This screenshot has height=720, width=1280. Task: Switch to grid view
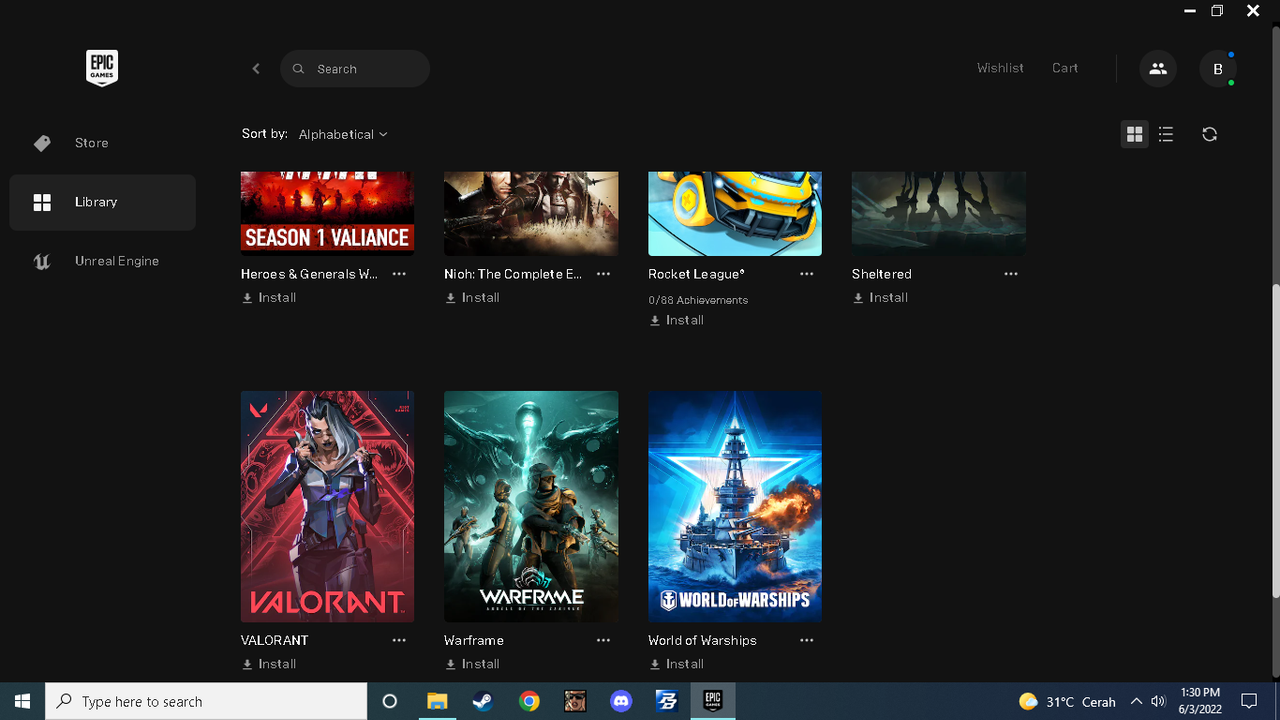(1134, 134)
